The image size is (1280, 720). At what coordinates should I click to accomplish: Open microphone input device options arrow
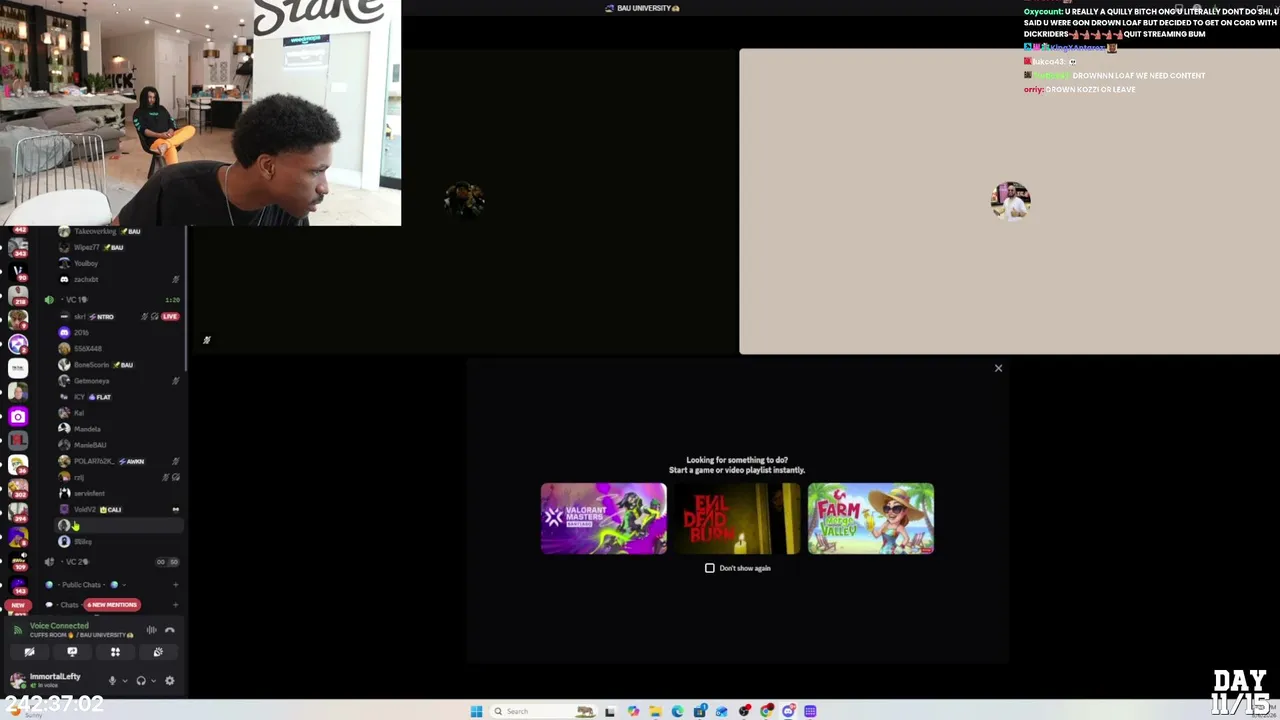[x=124, y=681]
